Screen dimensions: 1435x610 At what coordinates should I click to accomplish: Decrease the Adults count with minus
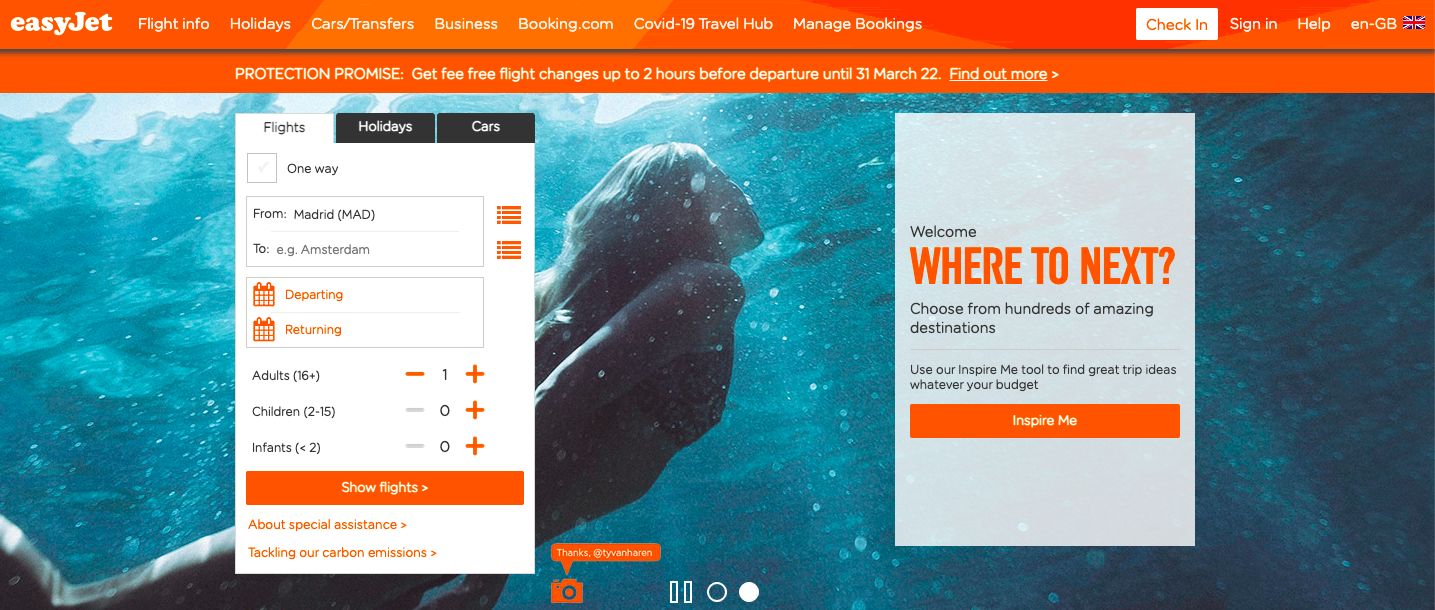tap(415, 375)
